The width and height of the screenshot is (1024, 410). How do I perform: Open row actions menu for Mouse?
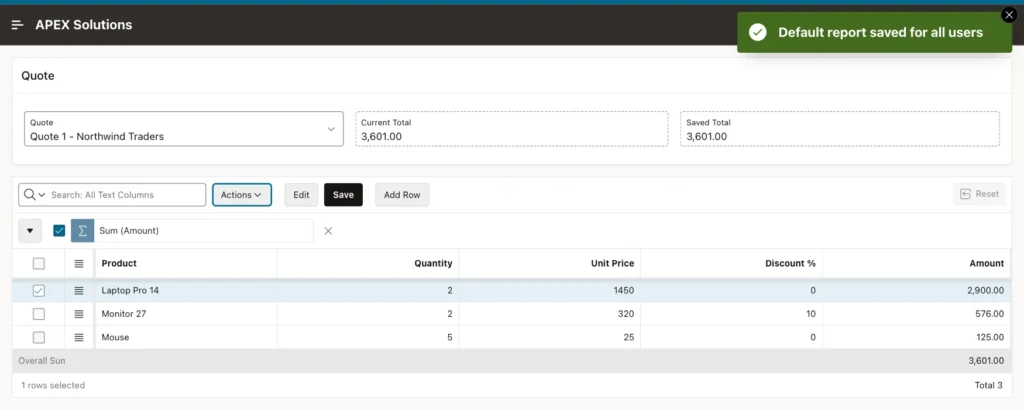79,338
